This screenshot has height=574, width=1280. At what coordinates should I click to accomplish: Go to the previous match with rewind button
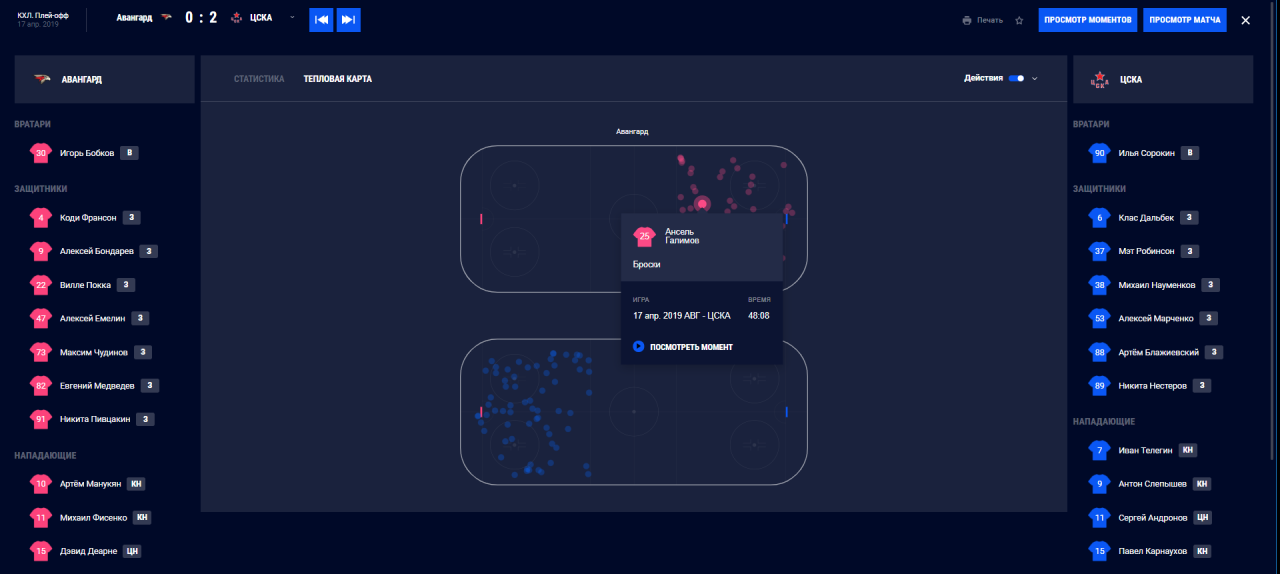click(x=321, y=20)
